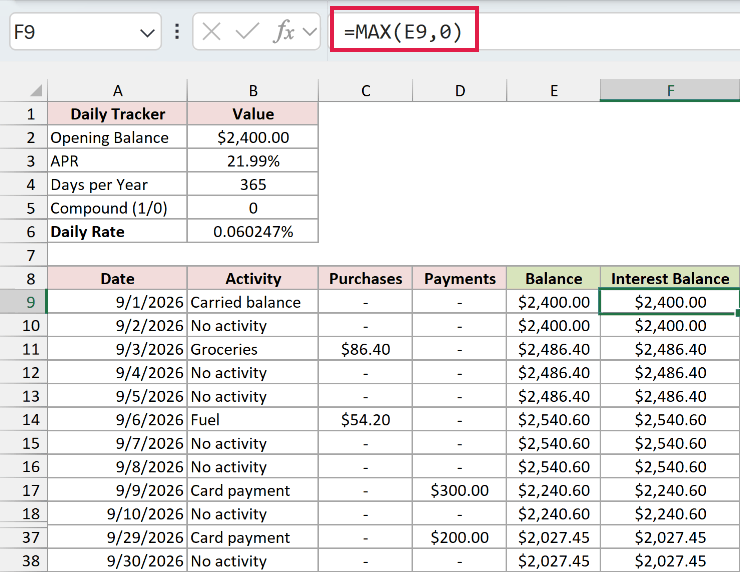Viewport: 740px width, 572px height.
Task: Open the Insert Function fx icon
Action: (x=284, y=32)
